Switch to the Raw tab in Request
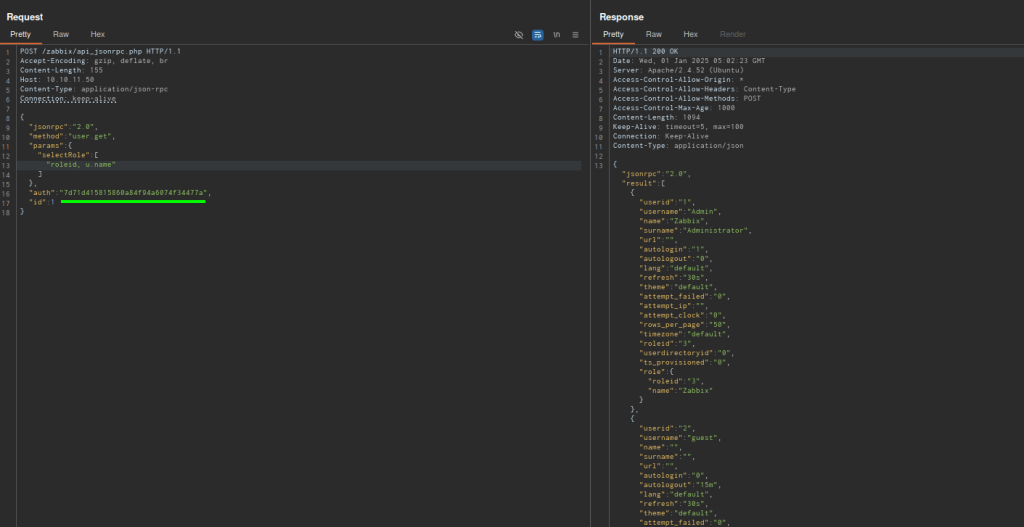Image resolution: width=1024 pixels, height=527 pixels. 61,34
